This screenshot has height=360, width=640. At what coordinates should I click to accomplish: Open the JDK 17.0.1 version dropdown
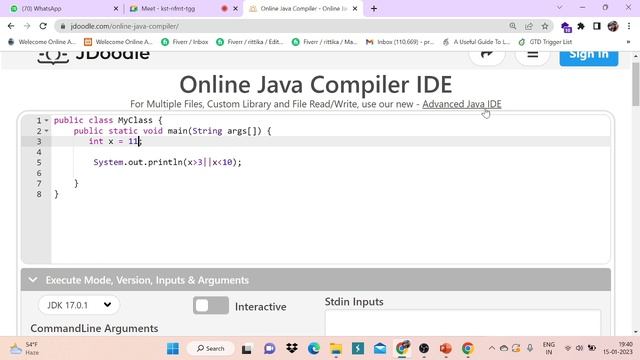pos(79,305)
